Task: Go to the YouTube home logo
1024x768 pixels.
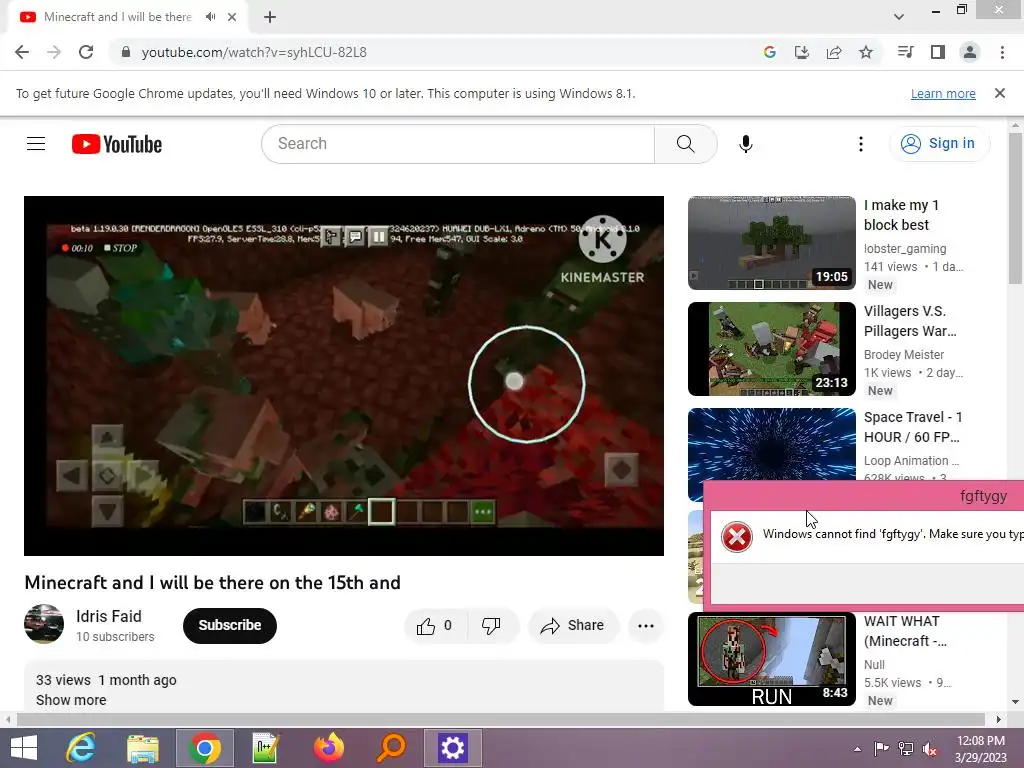Action: [x=117, y=144]
